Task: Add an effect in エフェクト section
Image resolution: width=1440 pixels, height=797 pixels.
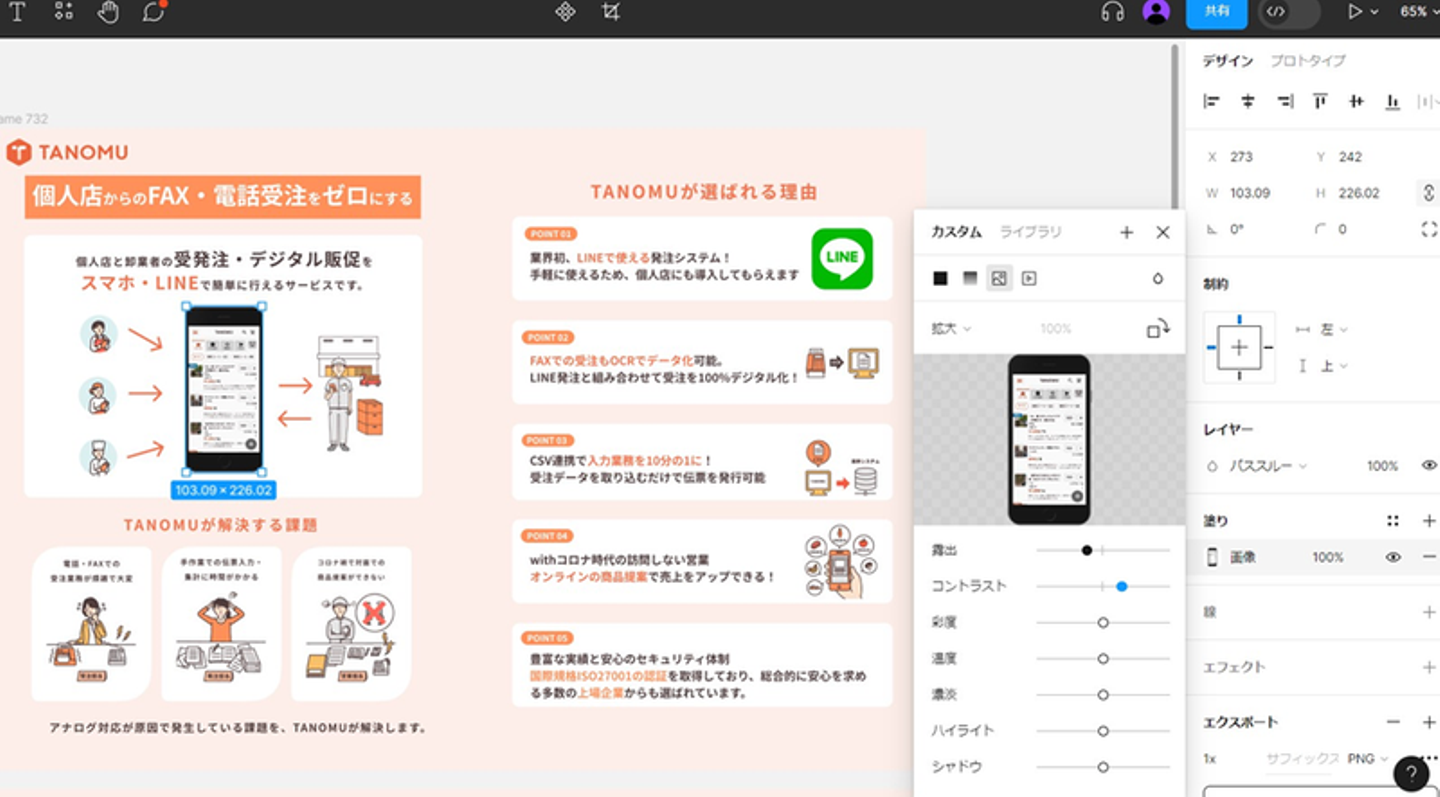Action: [1429, 667]
